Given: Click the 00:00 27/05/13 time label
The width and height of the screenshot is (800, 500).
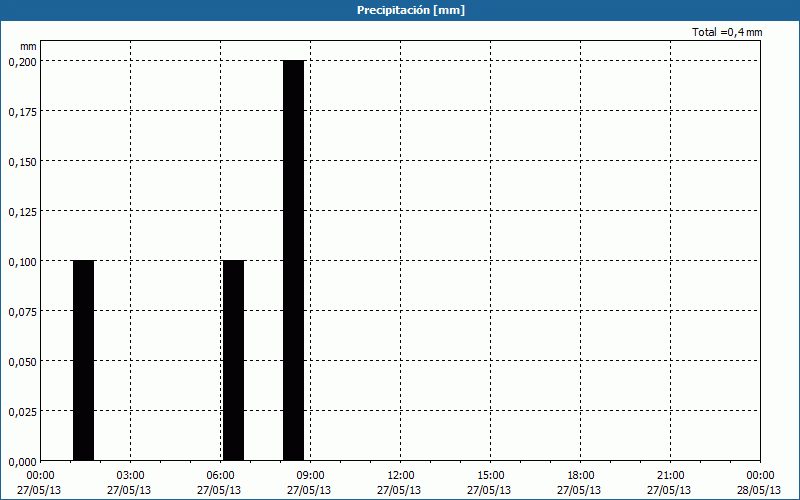Looking at the screenshot, I should pyautogui.click(x=39, y=483).
